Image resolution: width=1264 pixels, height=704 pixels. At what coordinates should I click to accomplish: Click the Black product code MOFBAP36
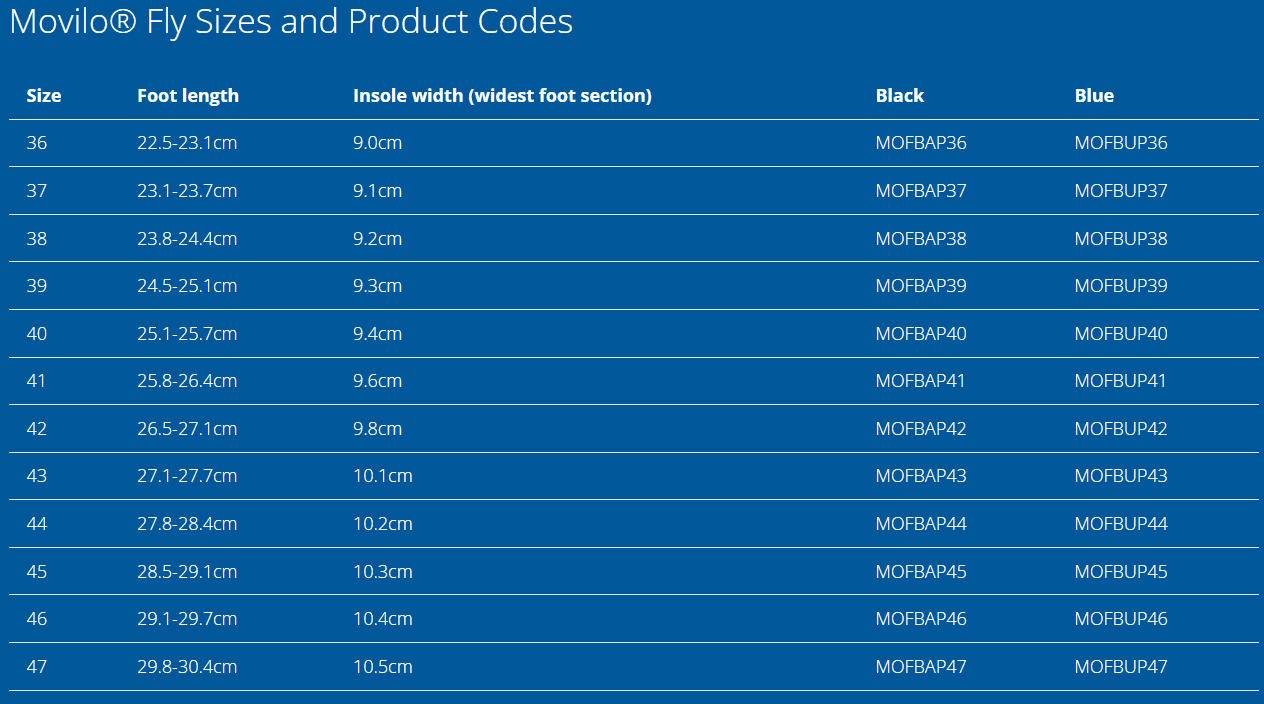[x=921, y=143]
